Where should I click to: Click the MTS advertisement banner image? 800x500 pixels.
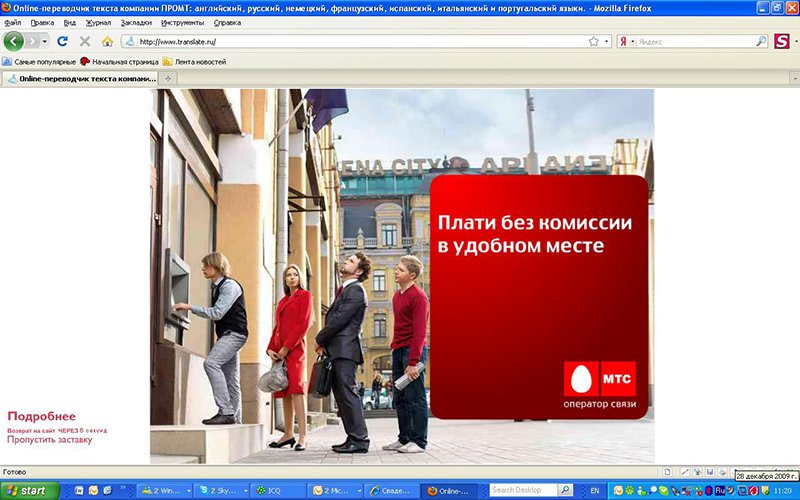click(x=402, y=276)
